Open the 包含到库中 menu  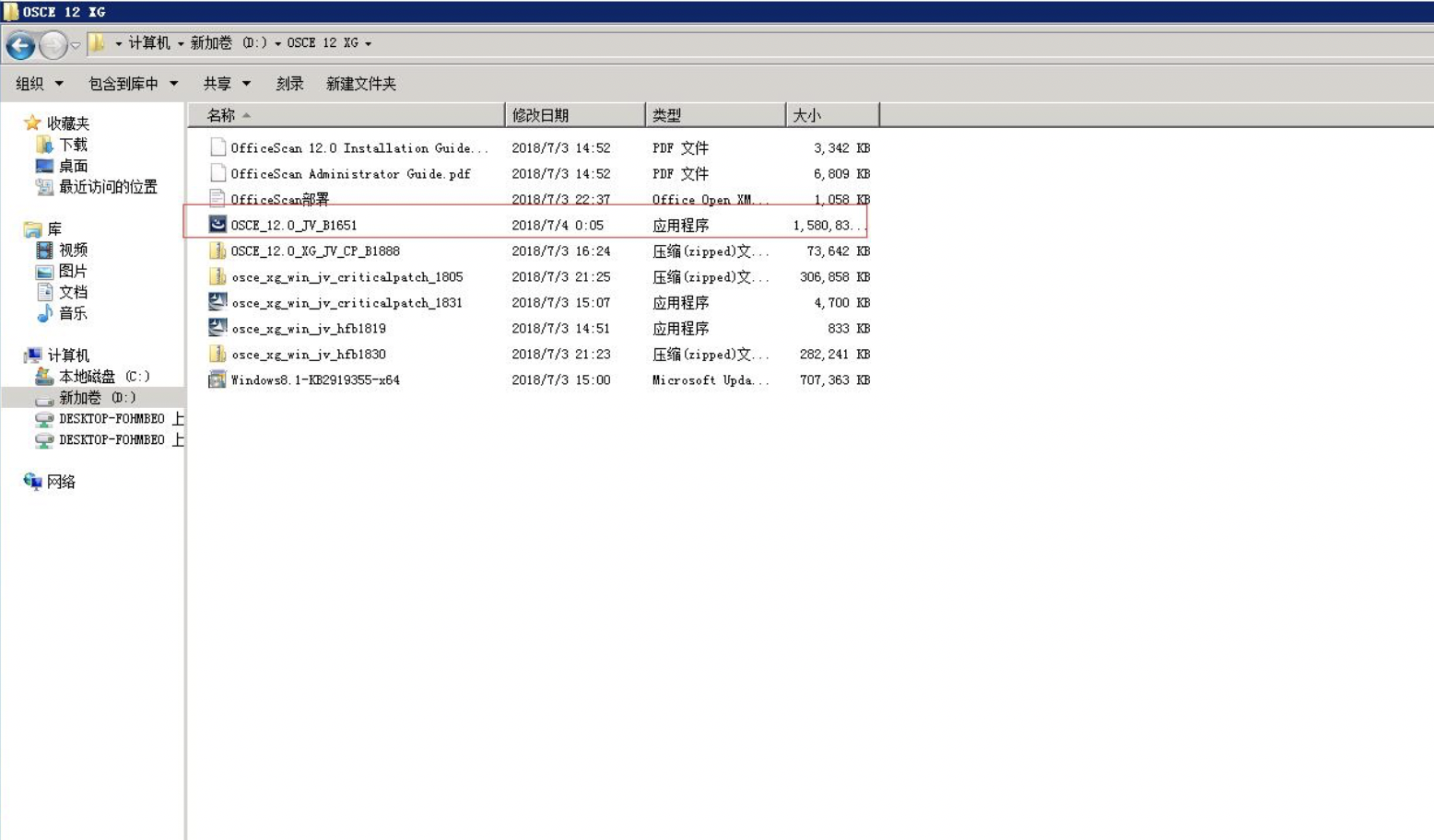click(x=134, y=84)
